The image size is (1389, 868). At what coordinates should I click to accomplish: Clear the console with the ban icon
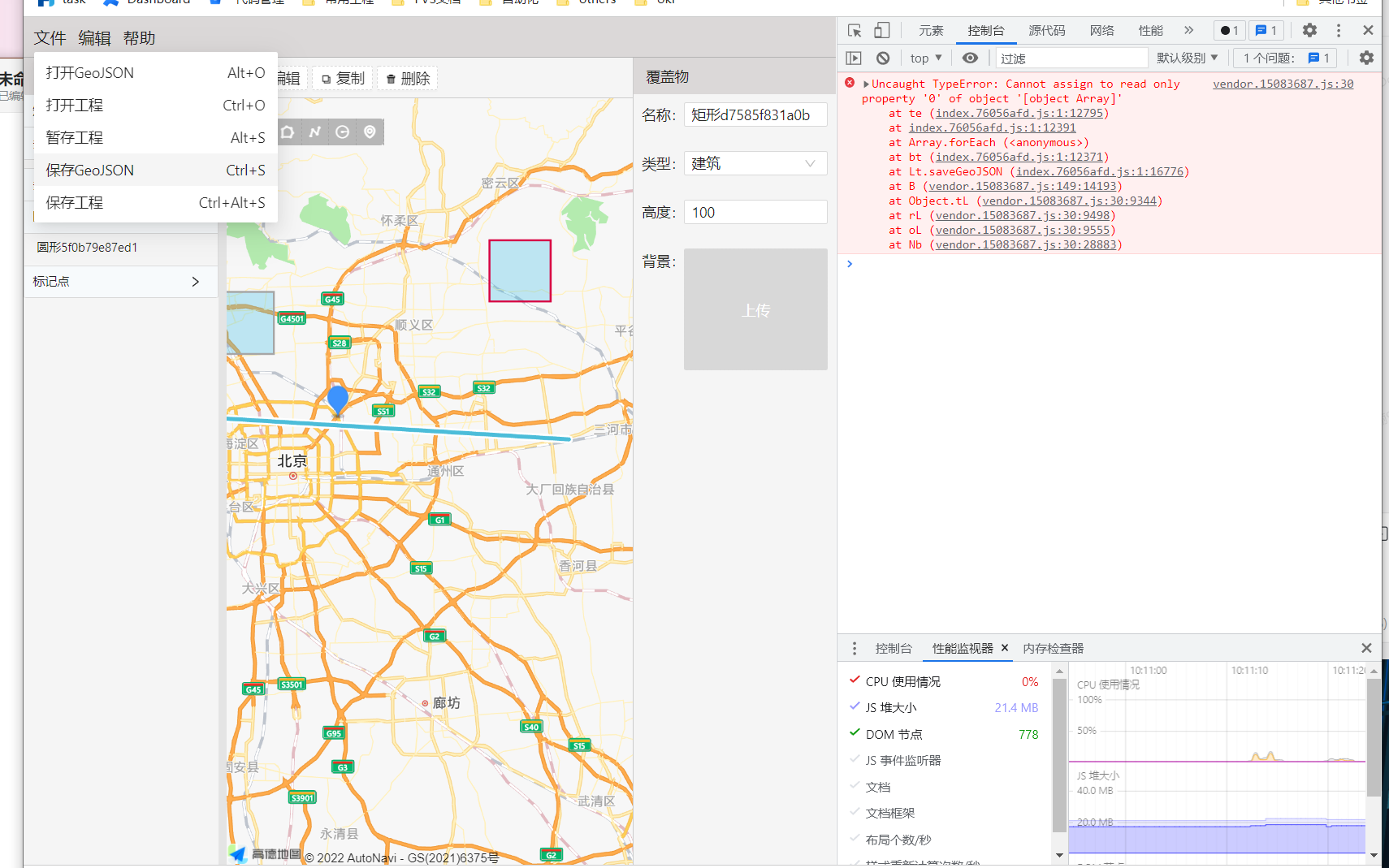pos(883,58)
